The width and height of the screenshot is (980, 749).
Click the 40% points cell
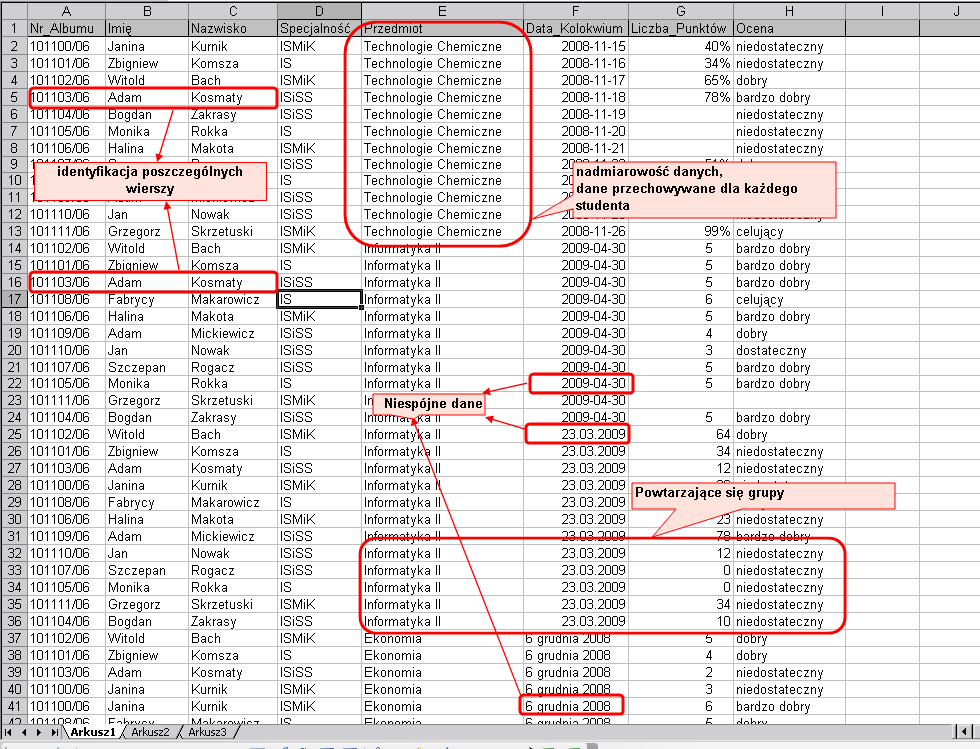coord(681,46)
